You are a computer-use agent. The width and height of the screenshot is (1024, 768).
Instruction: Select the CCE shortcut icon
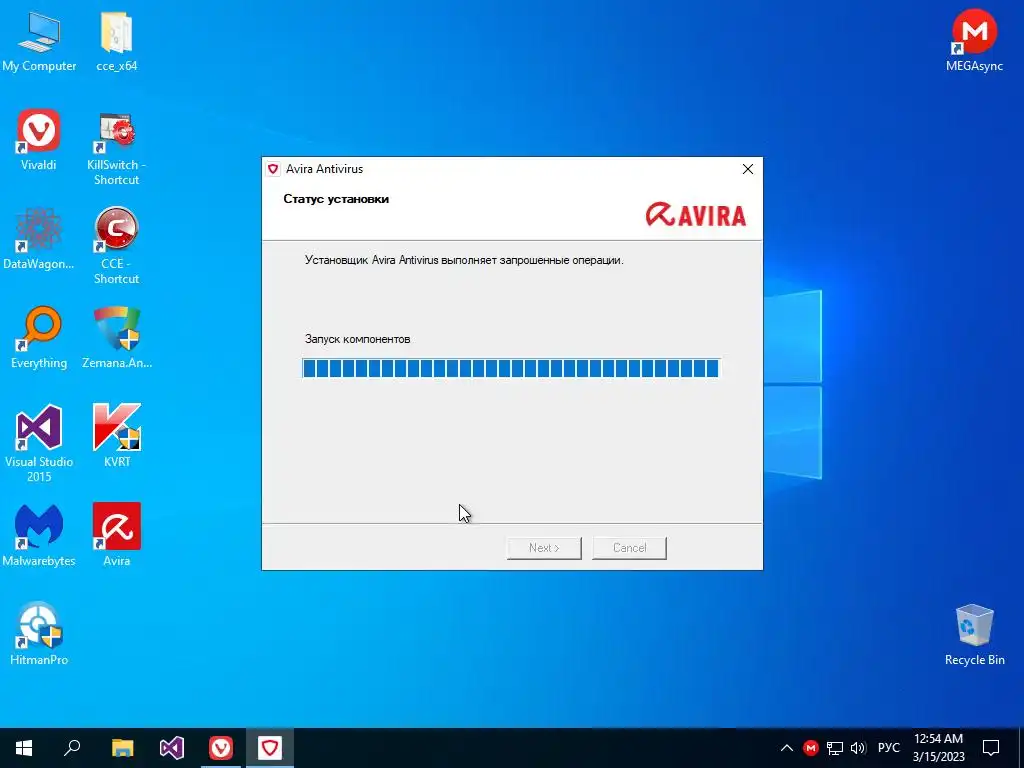tap(116, 246)
